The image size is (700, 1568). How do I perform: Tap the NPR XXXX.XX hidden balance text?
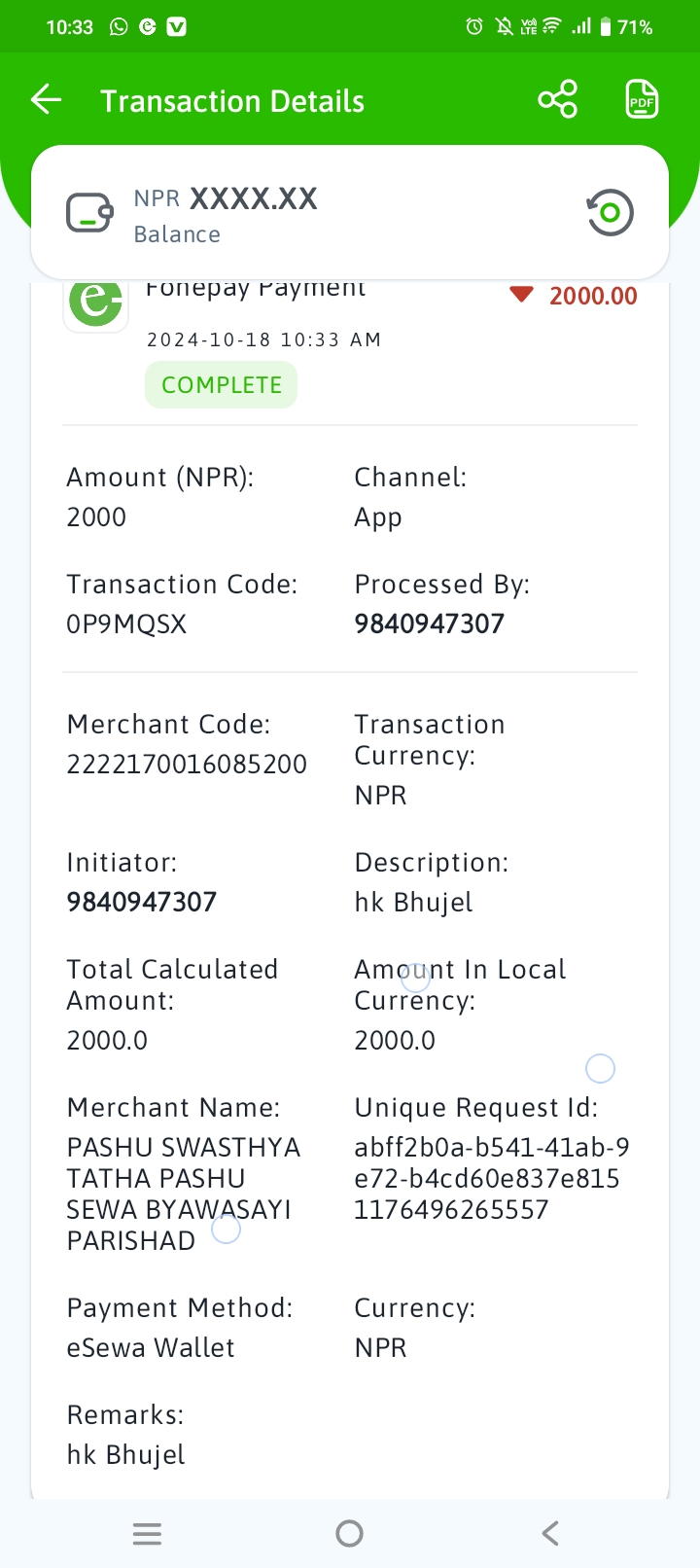tap(226, 198)
